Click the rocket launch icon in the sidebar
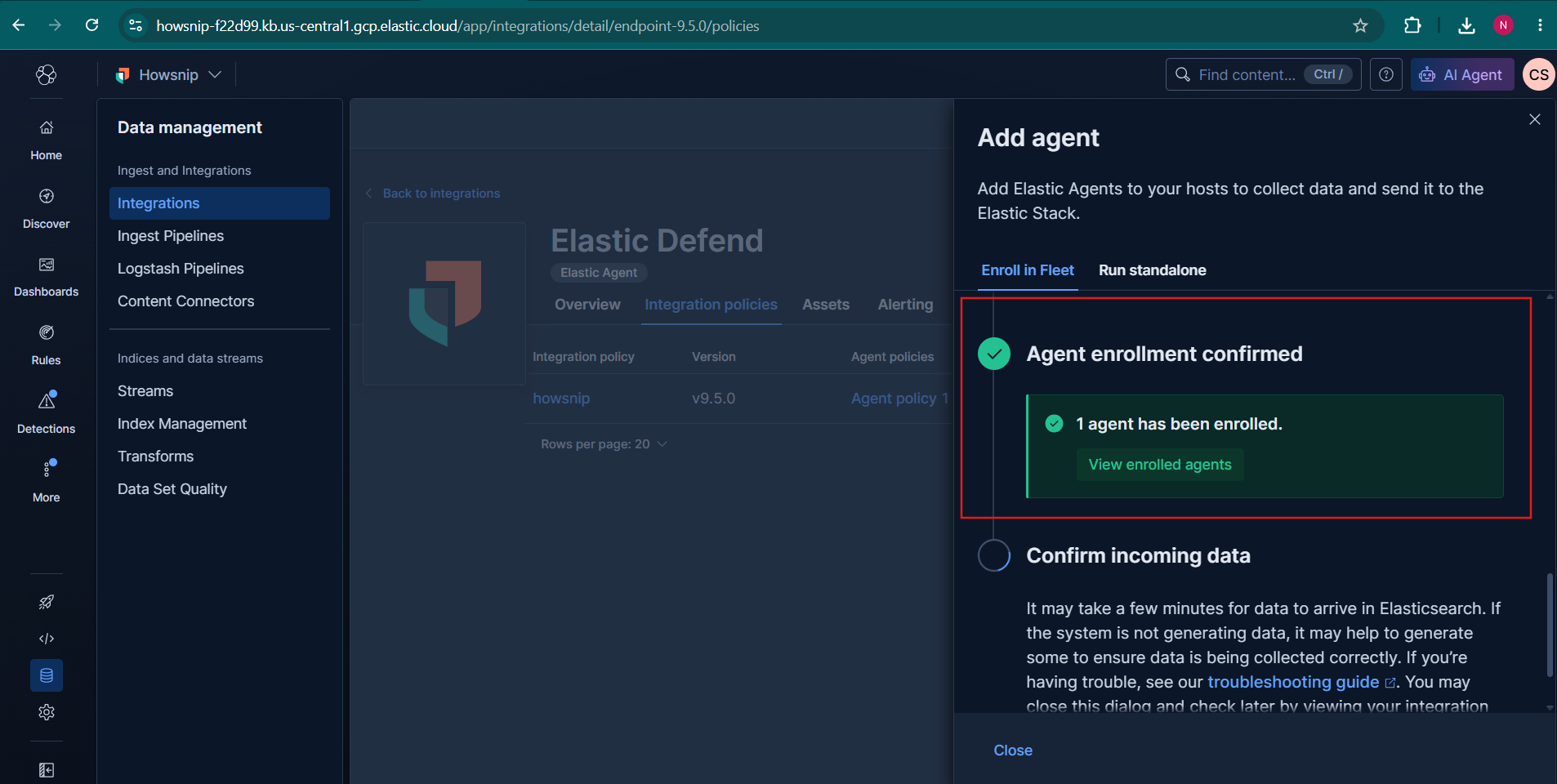The width and height of the screenshot is (1557, 784). coord(47,602)
